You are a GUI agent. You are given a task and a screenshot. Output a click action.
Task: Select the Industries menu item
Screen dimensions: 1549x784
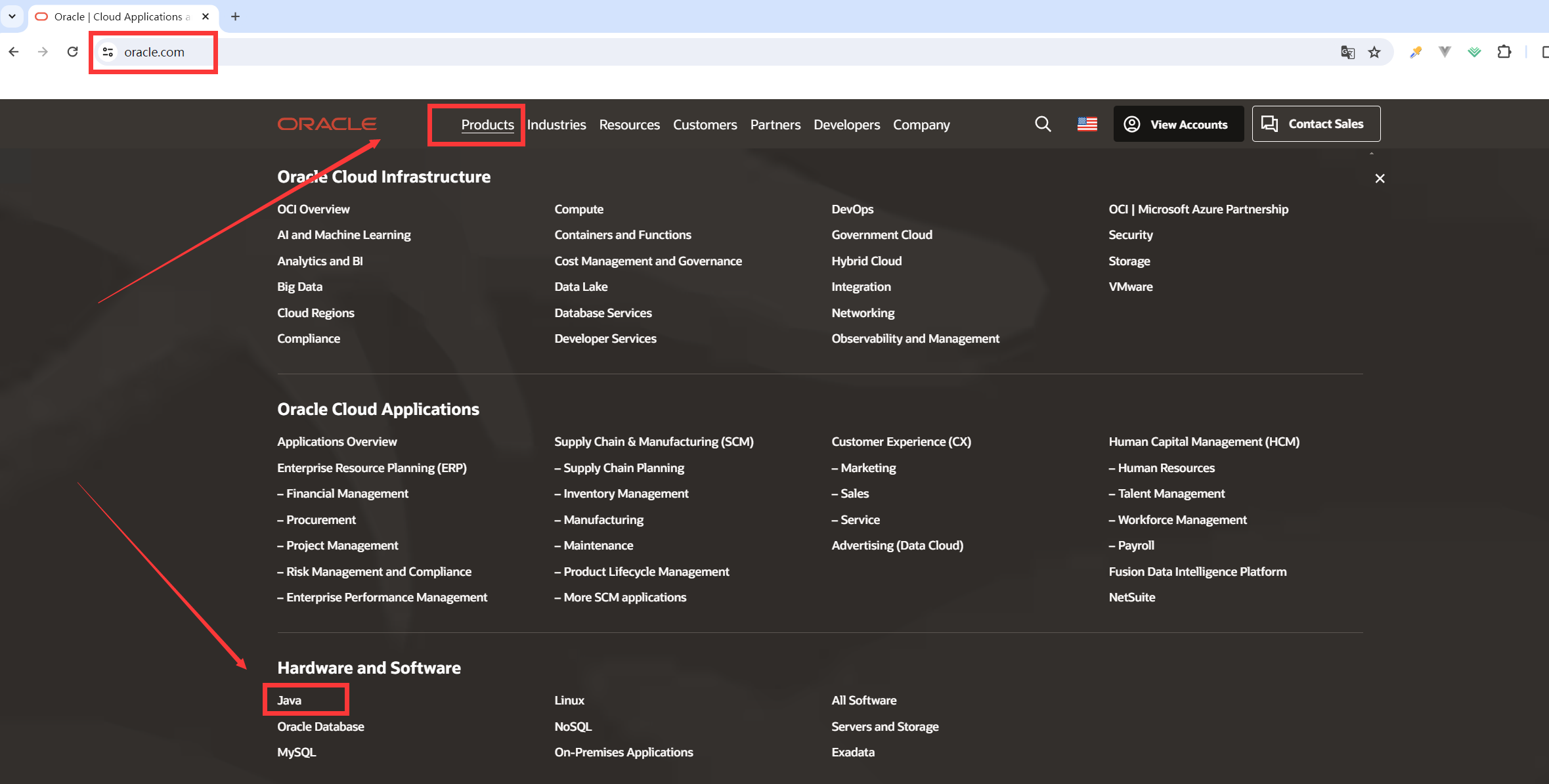(x=557, y=124)
